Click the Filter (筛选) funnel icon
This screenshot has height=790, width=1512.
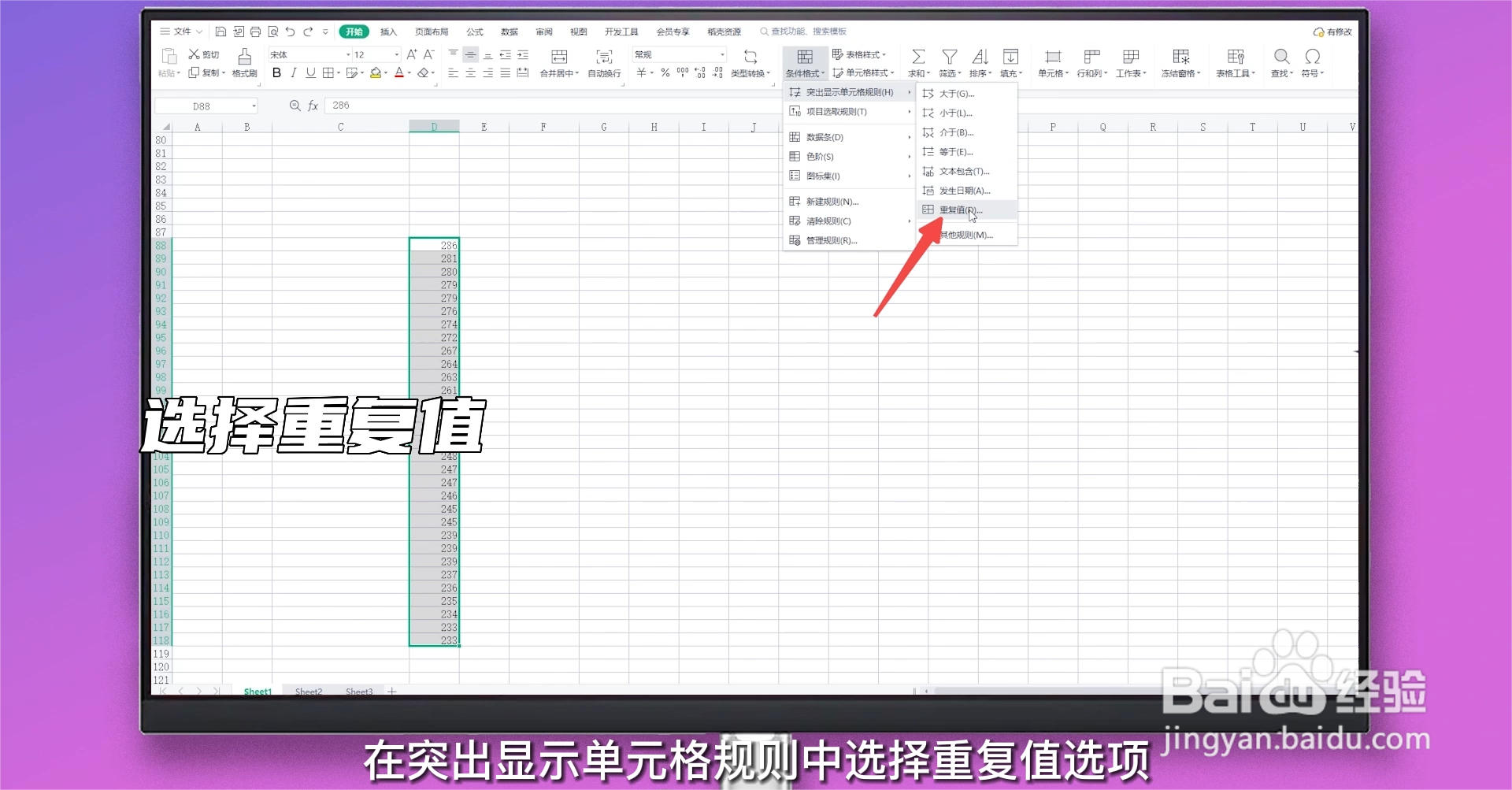coord(950,57)
